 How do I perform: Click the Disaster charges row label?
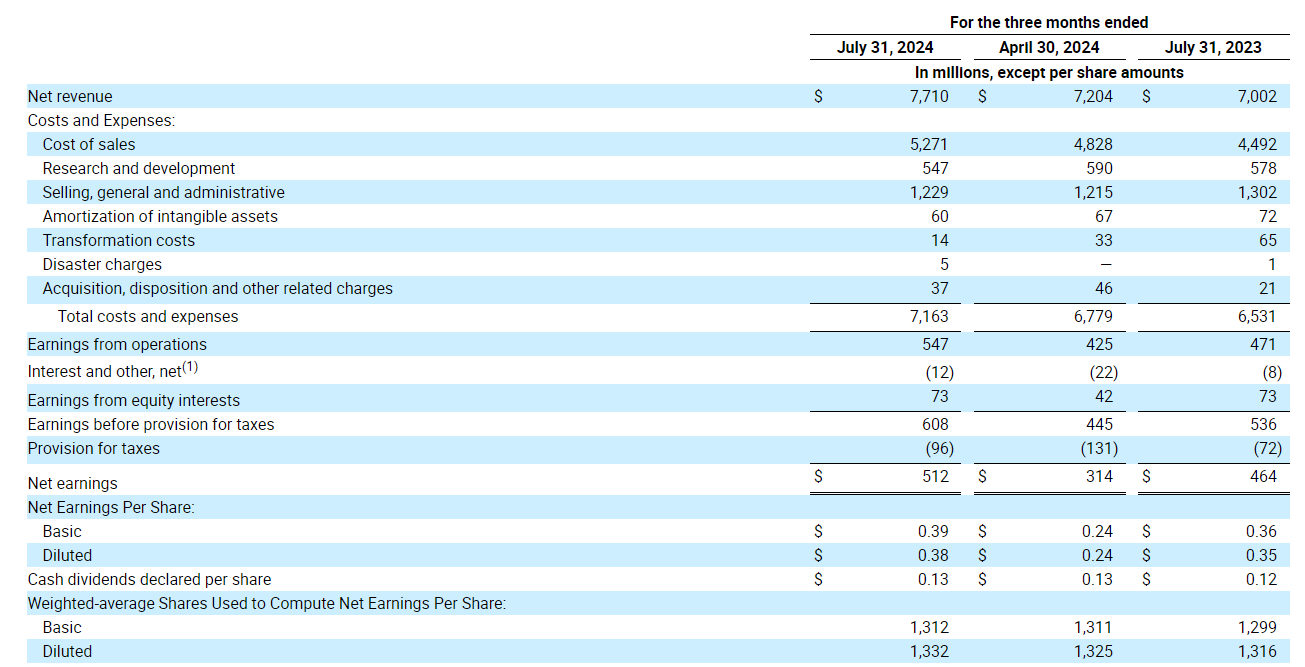click(x=102, y=265)
